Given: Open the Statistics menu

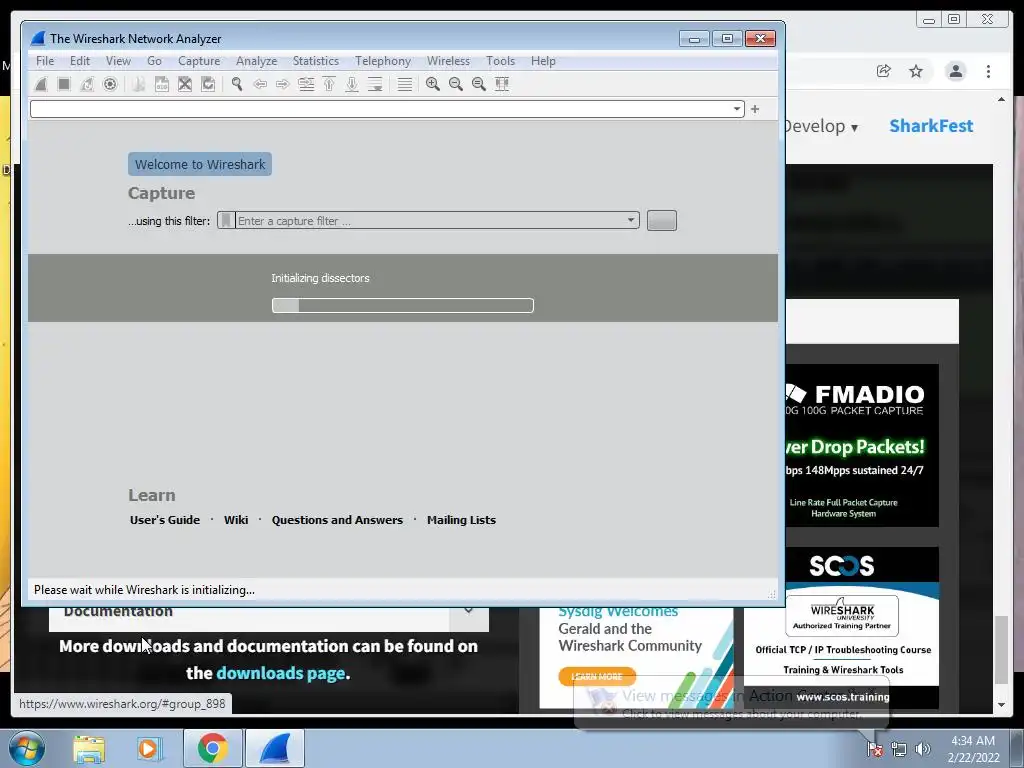Looking at the screenshot, I should (x=315, y=61).
